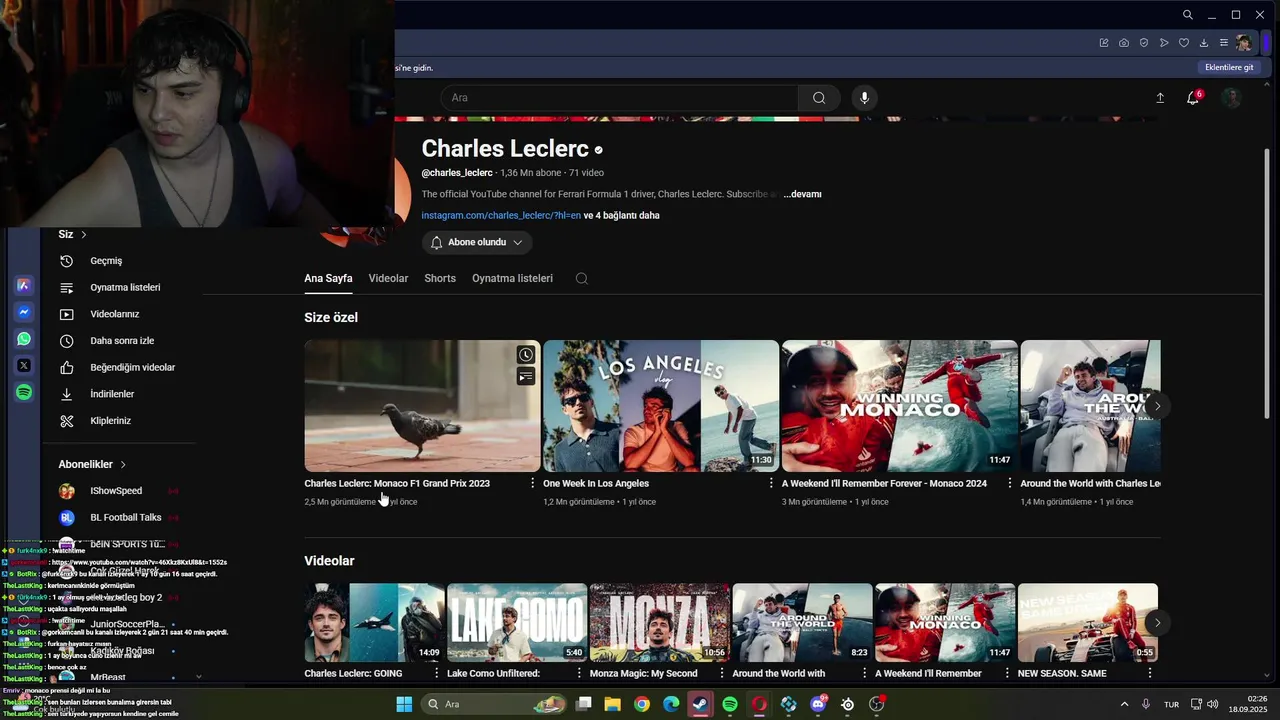The height and width of the screenshot is (720, 1280).
Task: Open Daha sonra izle in the sidebar
Action: [x=120, y=341]
